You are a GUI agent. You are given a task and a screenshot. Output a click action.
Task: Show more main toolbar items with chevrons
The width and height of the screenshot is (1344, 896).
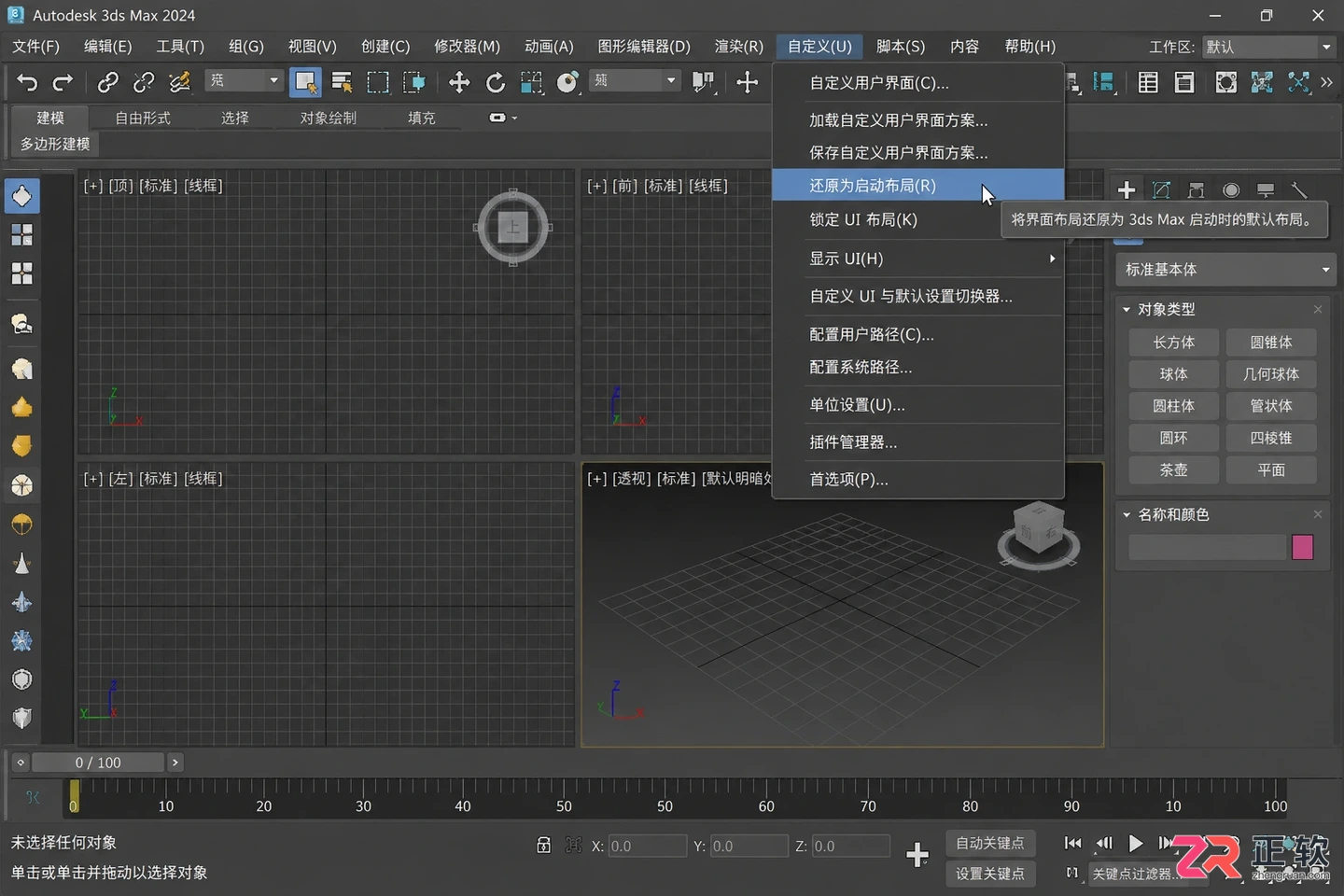point(1326,83)
